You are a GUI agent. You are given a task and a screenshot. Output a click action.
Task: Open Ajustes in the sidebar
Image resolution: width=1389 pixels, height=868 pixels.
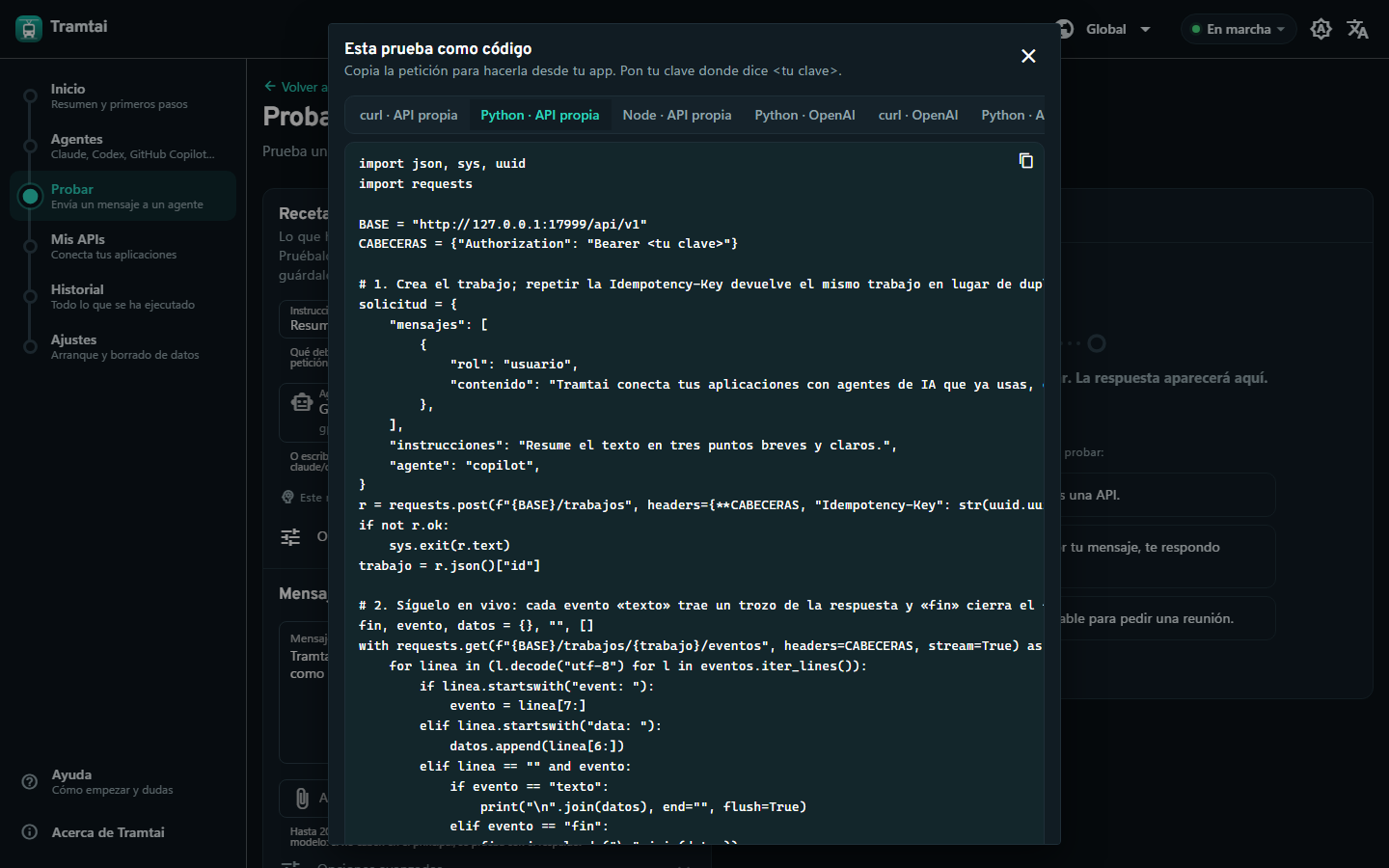point(123,346)
